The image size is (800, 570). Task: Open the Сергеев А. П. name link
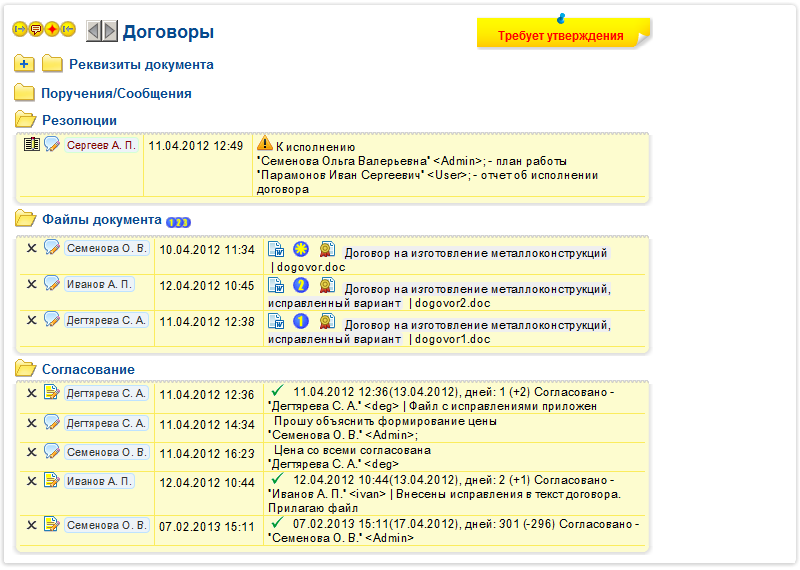[102, 145]
